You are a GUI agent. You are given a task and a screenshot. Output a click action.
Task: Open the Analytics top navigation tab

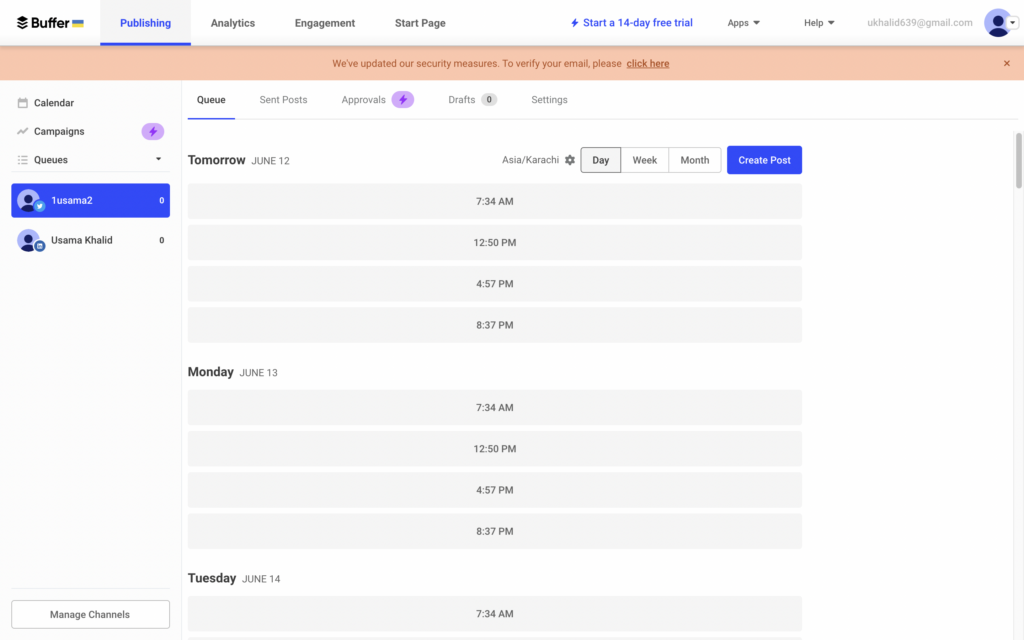click(x=232, y=23)
